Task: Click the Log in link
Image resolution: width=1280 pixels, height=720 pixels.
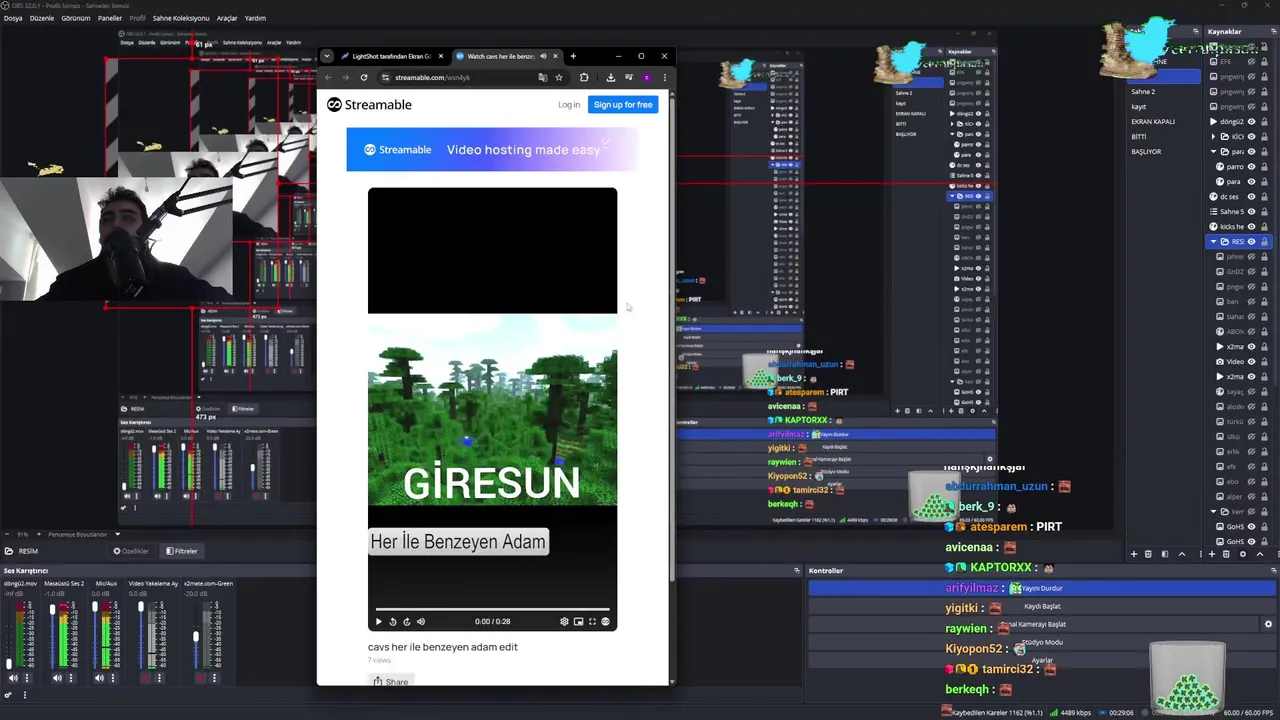Action: 569,105
